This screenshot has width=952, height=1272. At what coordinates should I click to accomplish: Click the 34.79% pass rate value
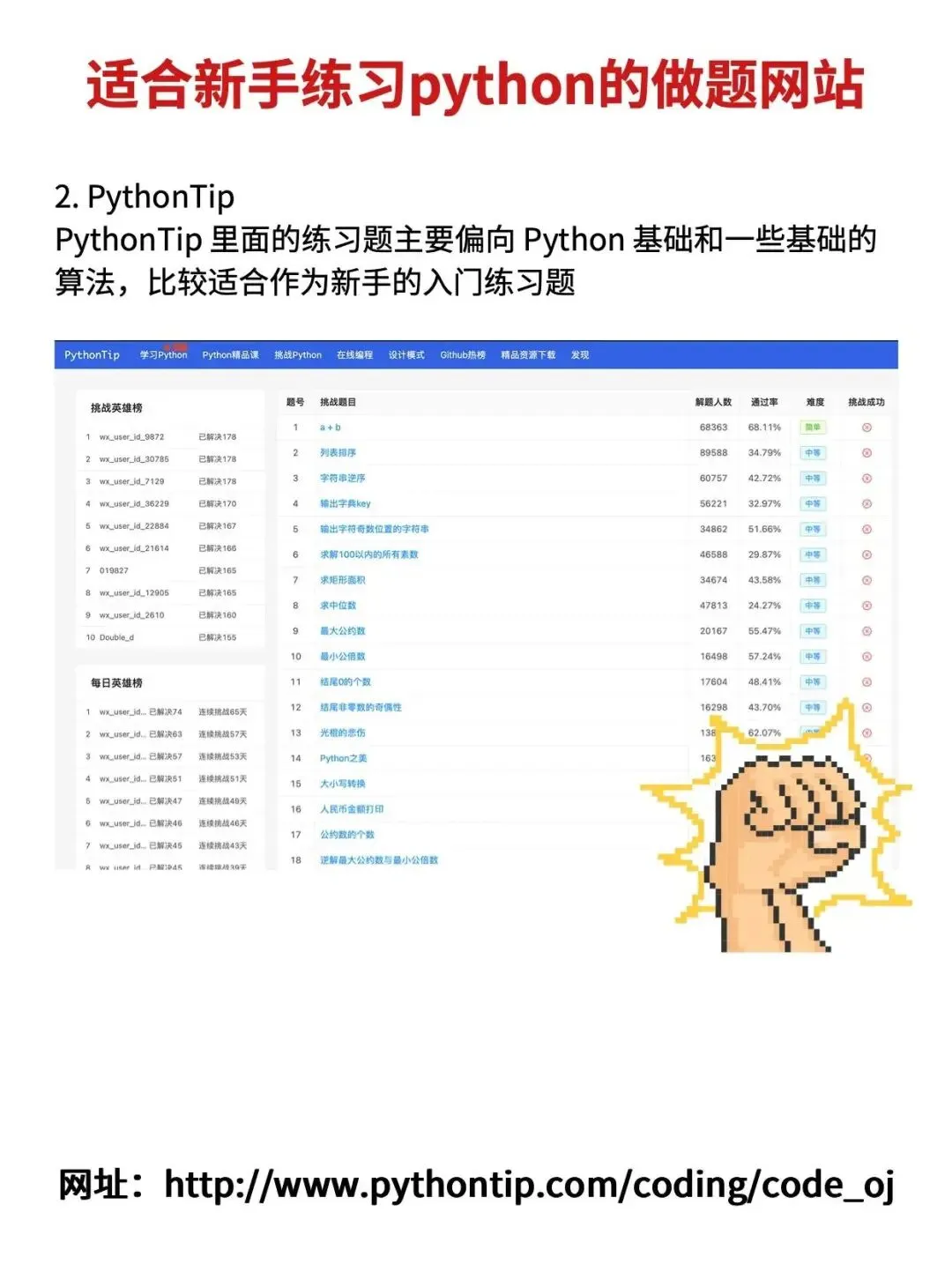764,453
